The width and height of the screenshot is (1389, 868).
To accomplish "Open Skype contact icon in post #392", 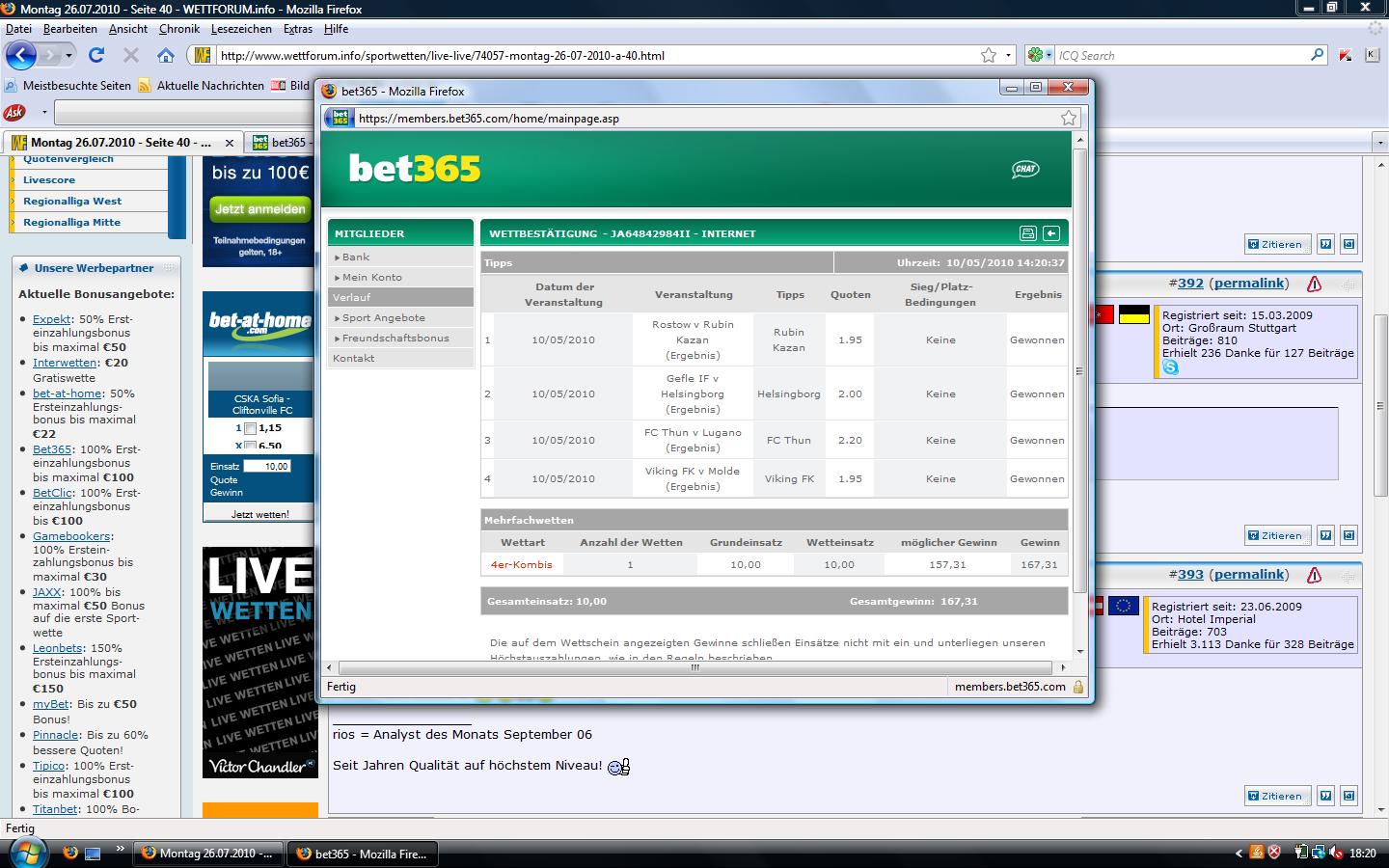I will [x=1170, y=367].
